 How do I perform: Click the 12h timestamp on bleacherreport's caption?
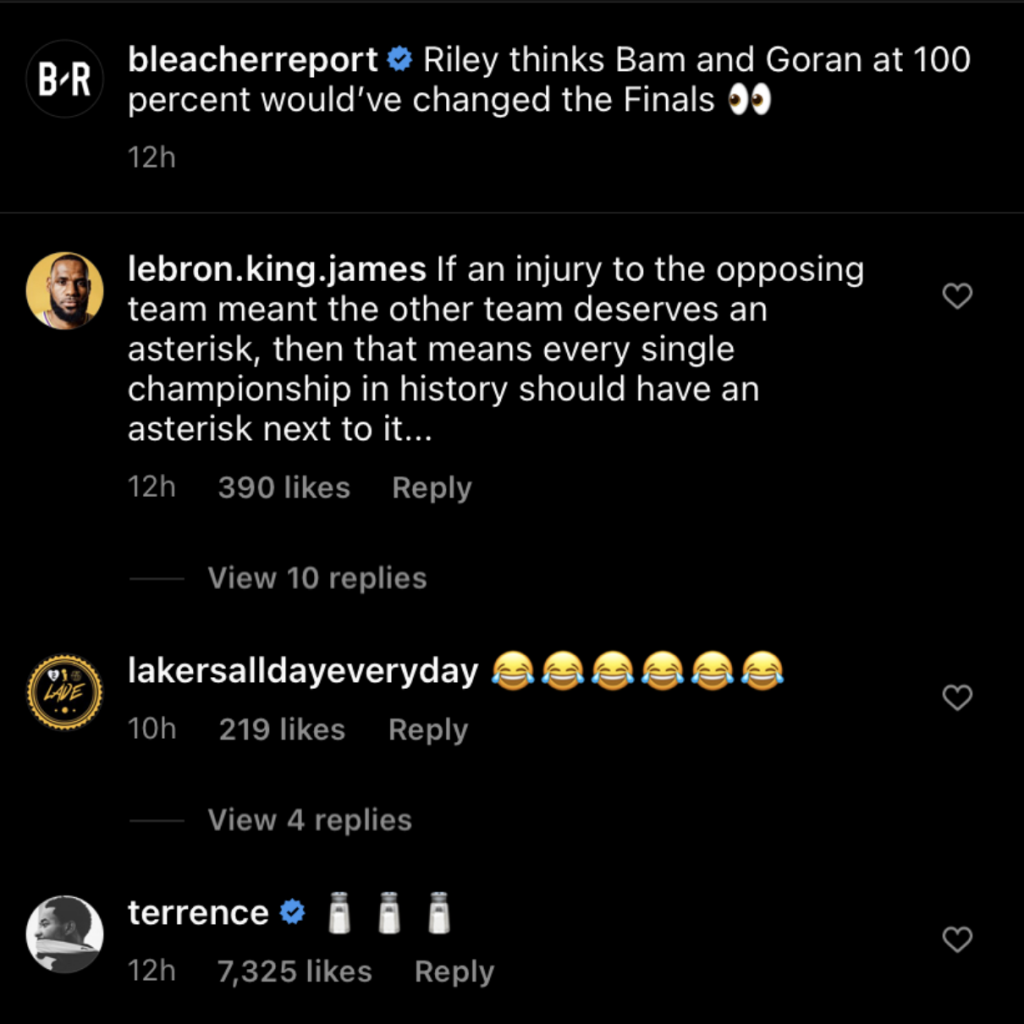coord(151,157)
